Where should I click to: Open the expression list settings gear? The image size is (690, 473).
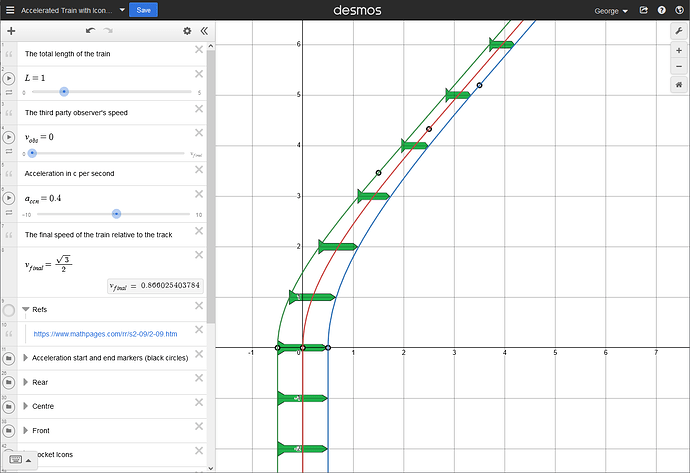pos(187,31)
